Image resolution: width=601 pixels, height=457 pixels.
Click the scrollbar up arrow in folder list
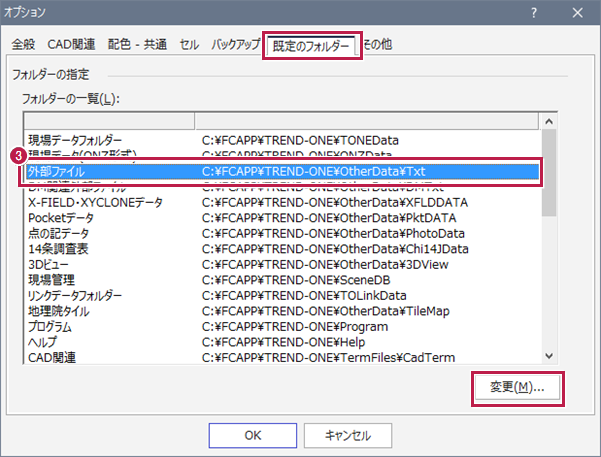(549, 121)
